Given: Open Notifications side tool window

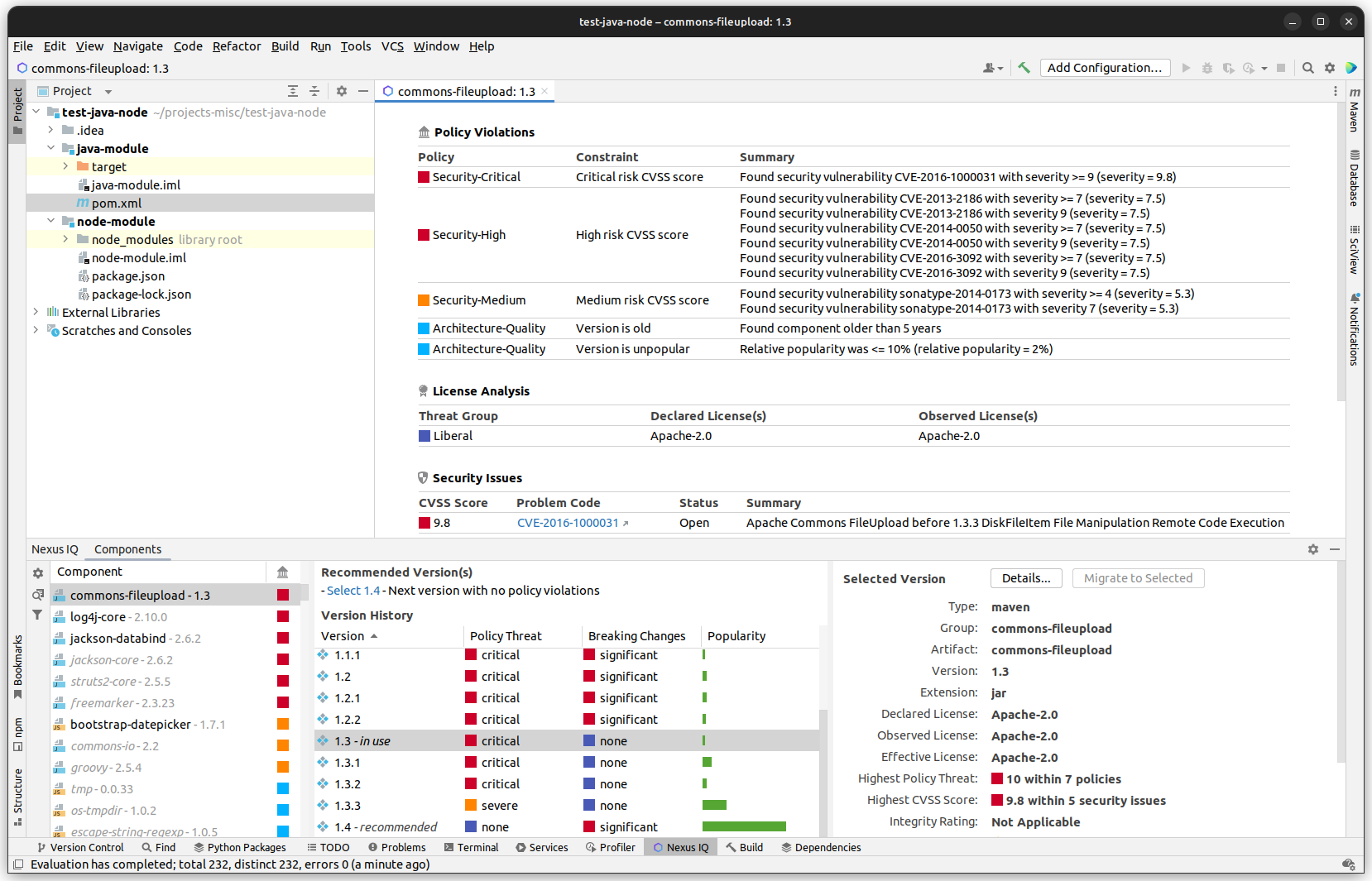Looking at the screenshot, I should pyautogui.click(x=1355, y=329).
